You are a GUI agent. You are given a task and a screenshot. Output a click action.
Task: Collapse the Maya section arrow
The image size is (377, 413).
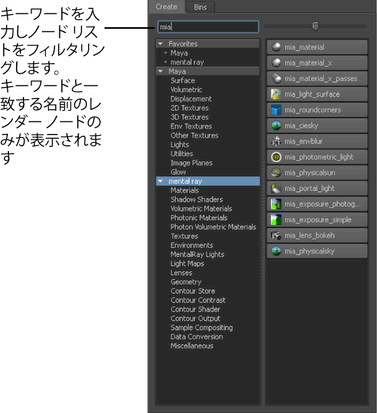point(161,71)
